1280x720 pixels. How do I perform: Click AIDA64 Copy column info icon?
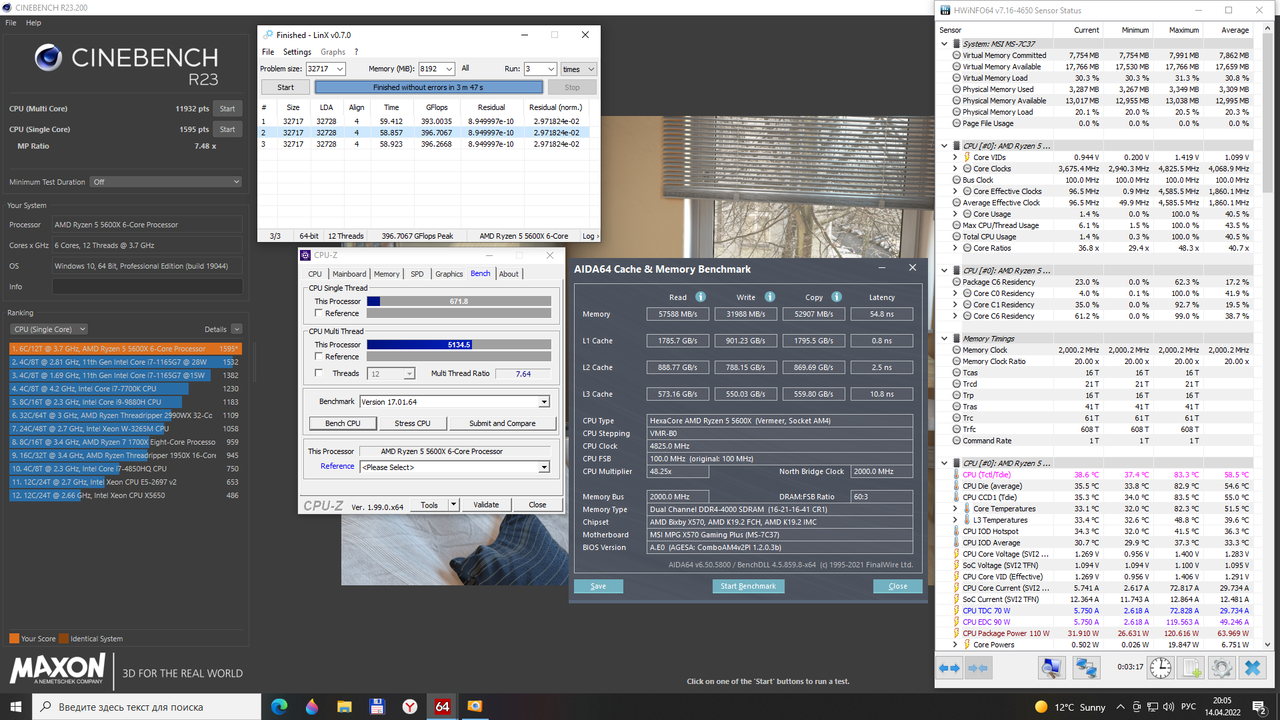836,297
